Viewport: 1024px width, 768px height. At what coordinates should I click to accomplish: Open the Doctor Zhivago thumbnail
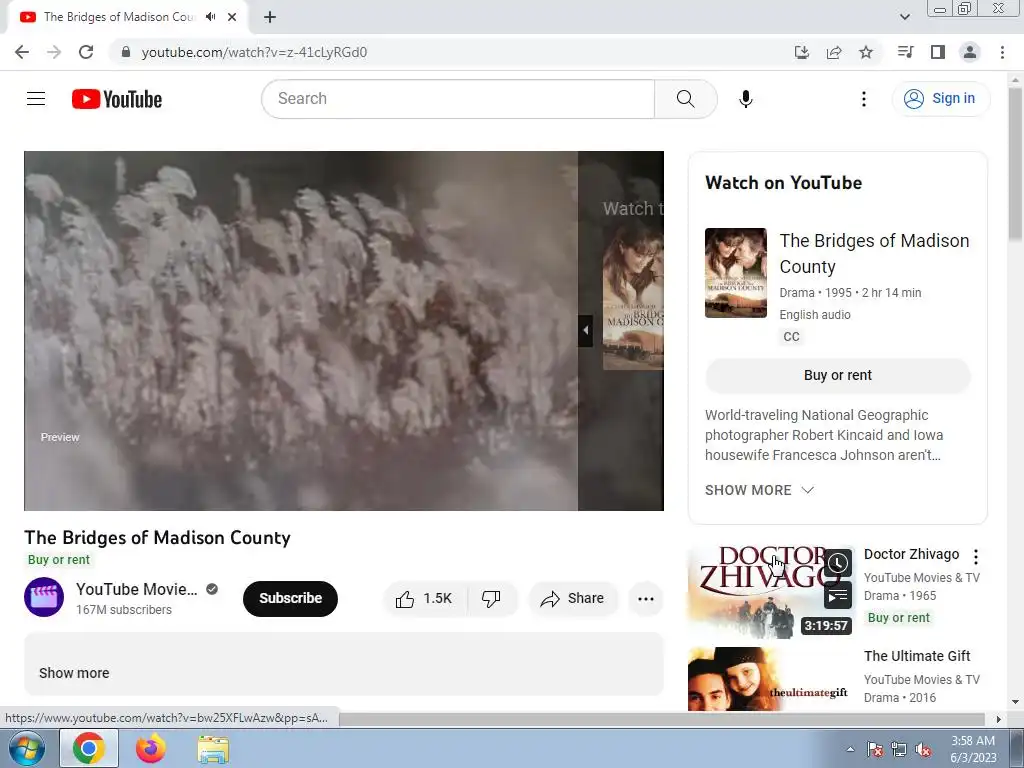coord(771,592)
